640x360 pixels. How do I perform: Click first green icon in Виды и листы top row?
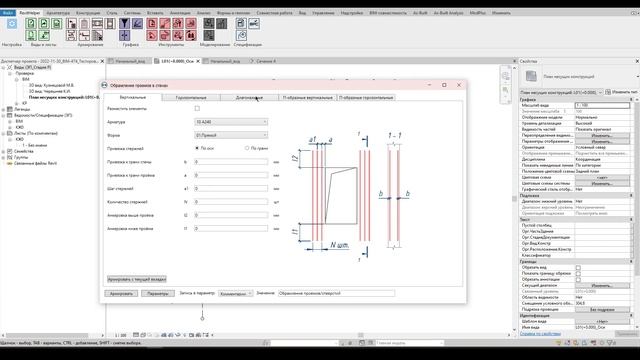tap(31, 24)
